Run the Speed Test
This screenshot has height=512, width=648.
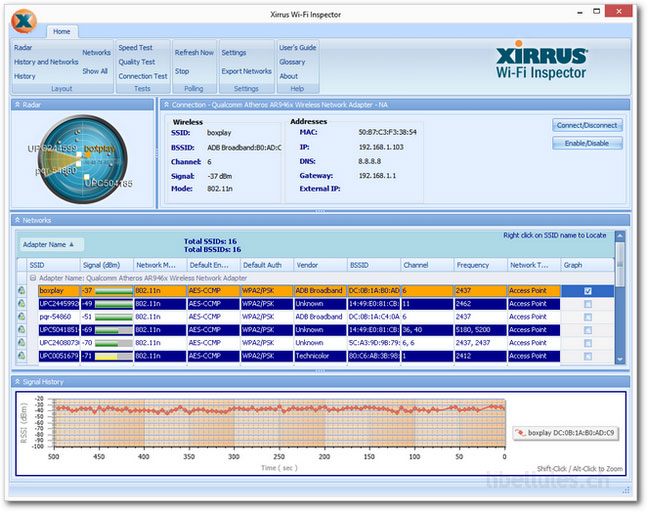tap(136, 48)
